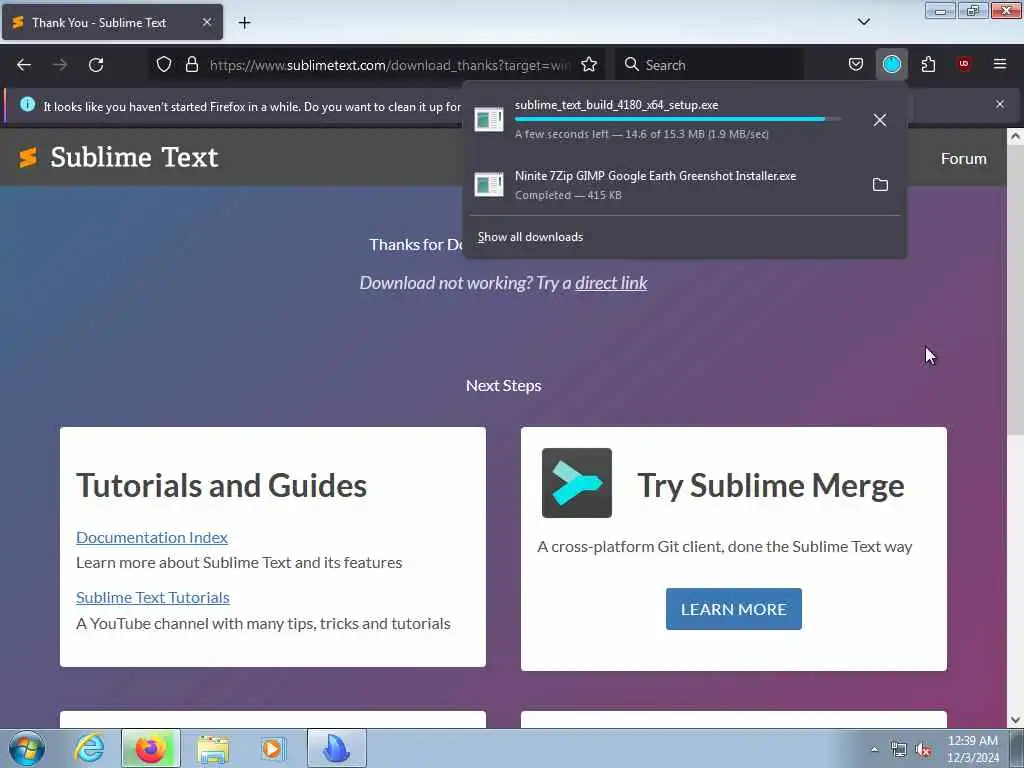
Task: Toggle the Downloads panel toolbar button
Action: [x=891, y=64]
